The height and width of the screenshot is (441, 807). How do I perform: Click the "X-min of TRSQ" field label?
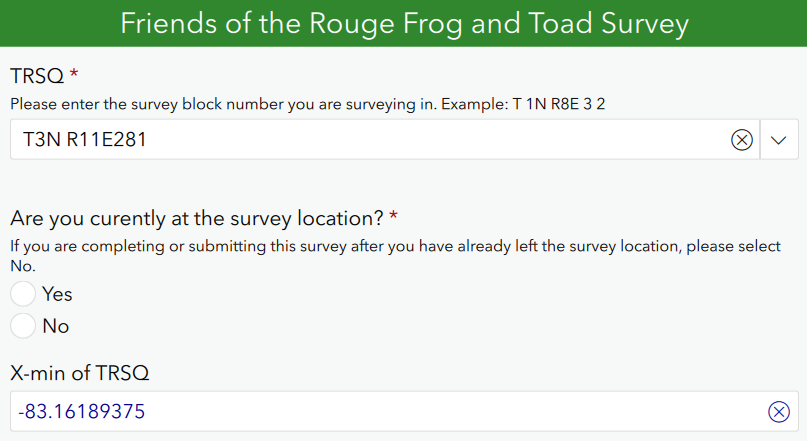pos(79,373)
